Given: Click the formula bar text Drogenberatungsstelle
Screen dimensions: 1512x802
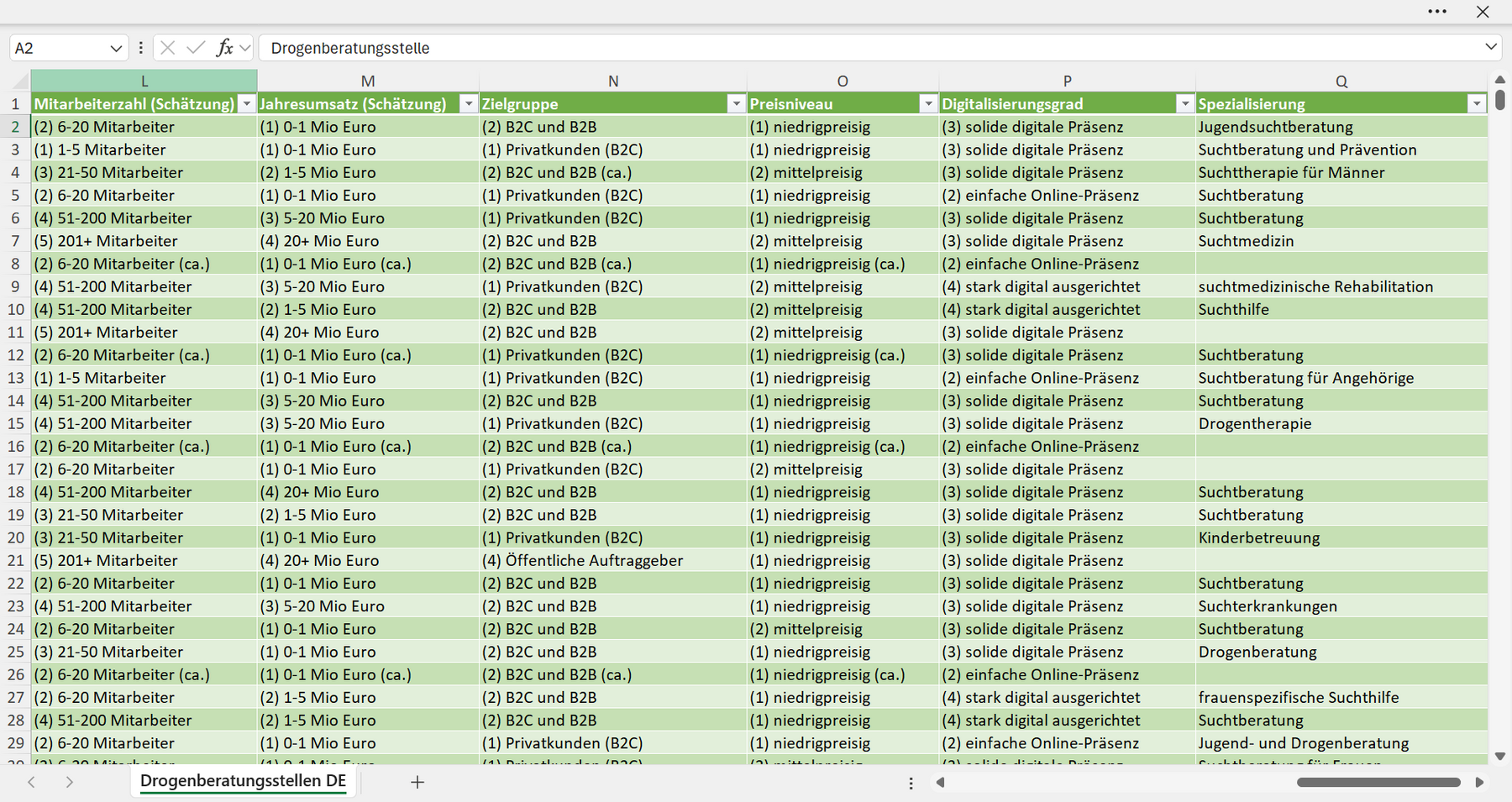Looking at the screenshot, I should coord(350,48).
